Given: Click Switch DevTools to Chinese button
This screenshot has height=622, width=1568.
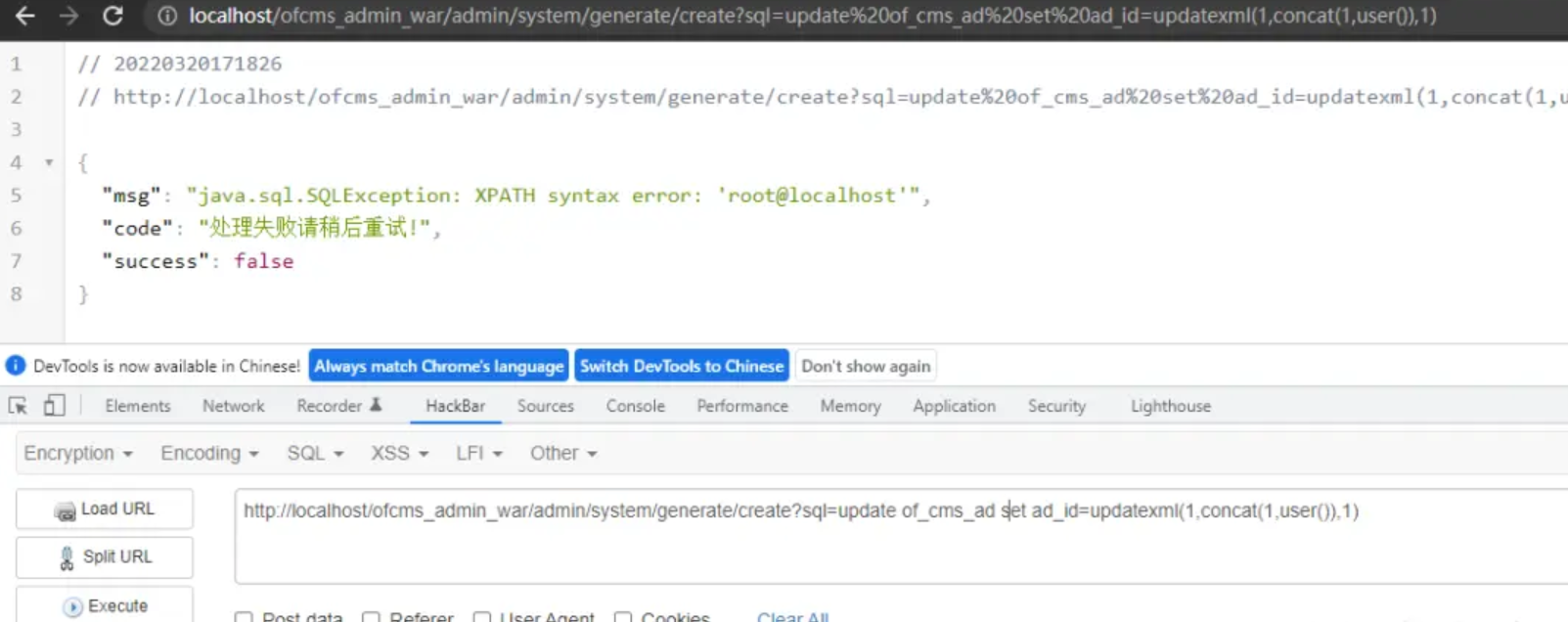Looking at the screenshot, I should pyautogui.click(x=682, y=366).
